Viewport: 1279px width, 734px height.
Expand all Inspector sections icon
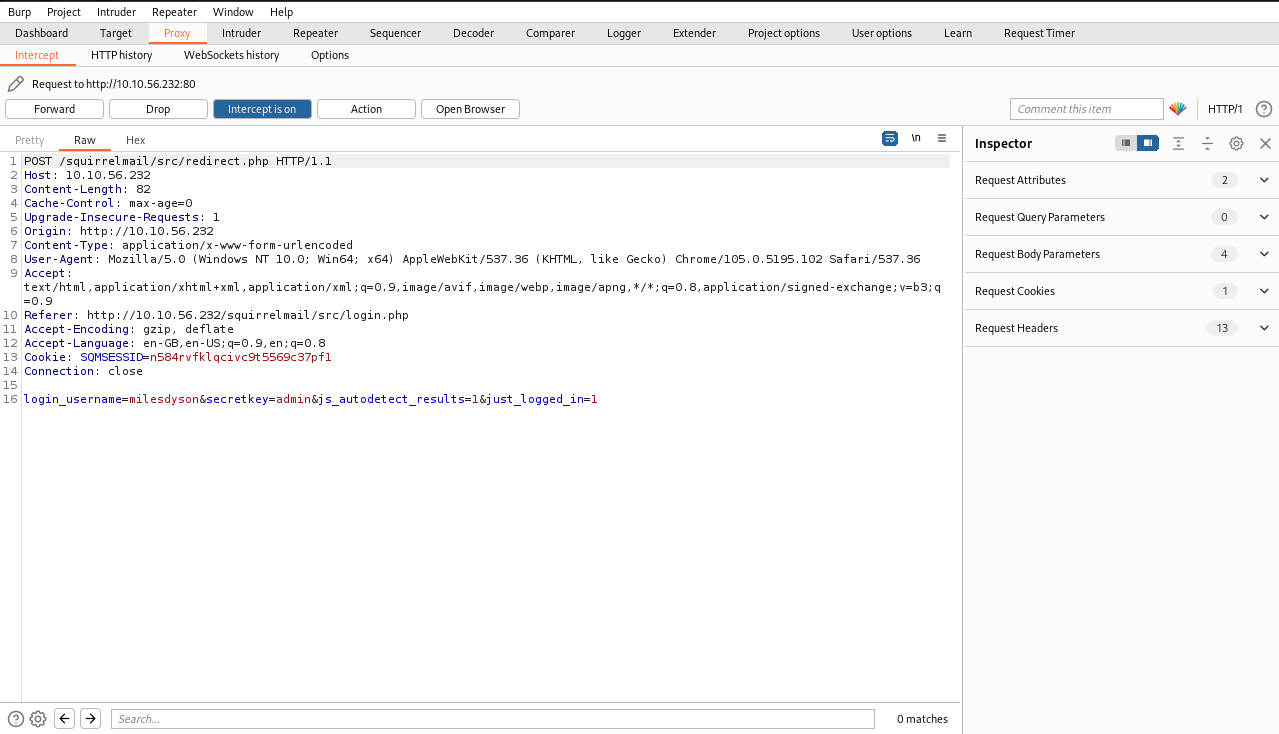point(1179,143)
